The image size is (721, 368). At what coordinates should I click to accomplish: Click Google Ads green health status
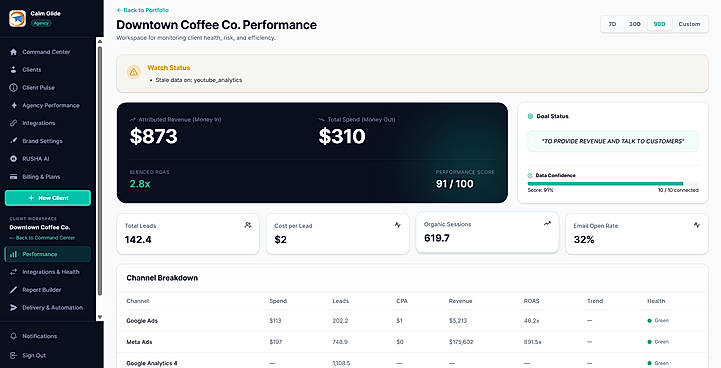pos(658,321)
